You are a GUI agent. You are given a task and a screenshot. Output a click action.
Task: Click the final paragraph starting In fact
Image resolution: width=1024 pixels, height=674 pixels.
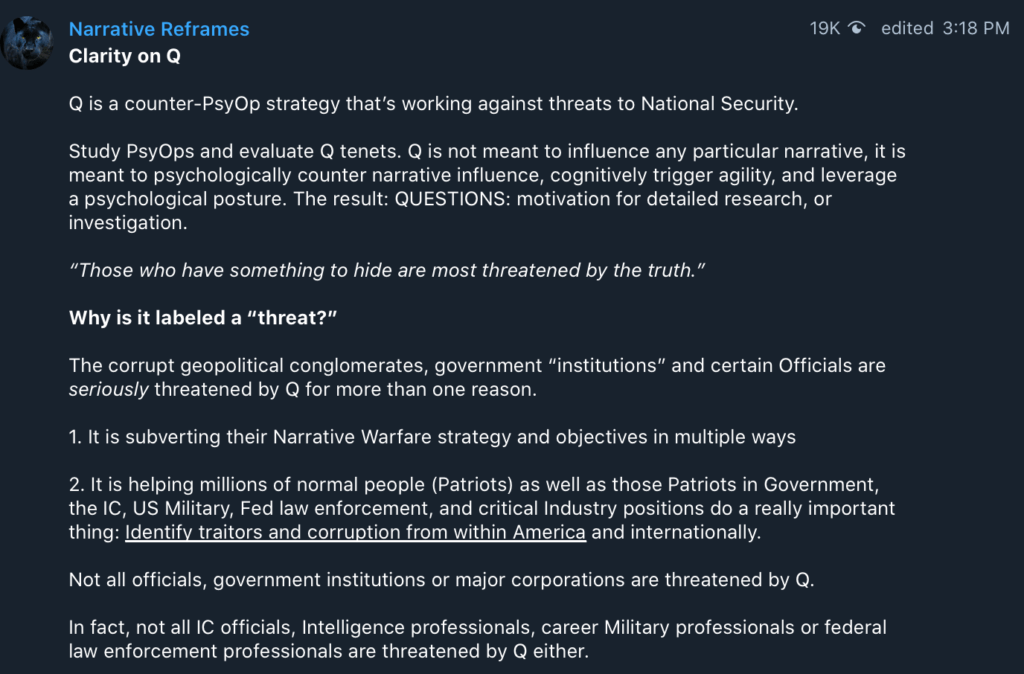[477, 640]
